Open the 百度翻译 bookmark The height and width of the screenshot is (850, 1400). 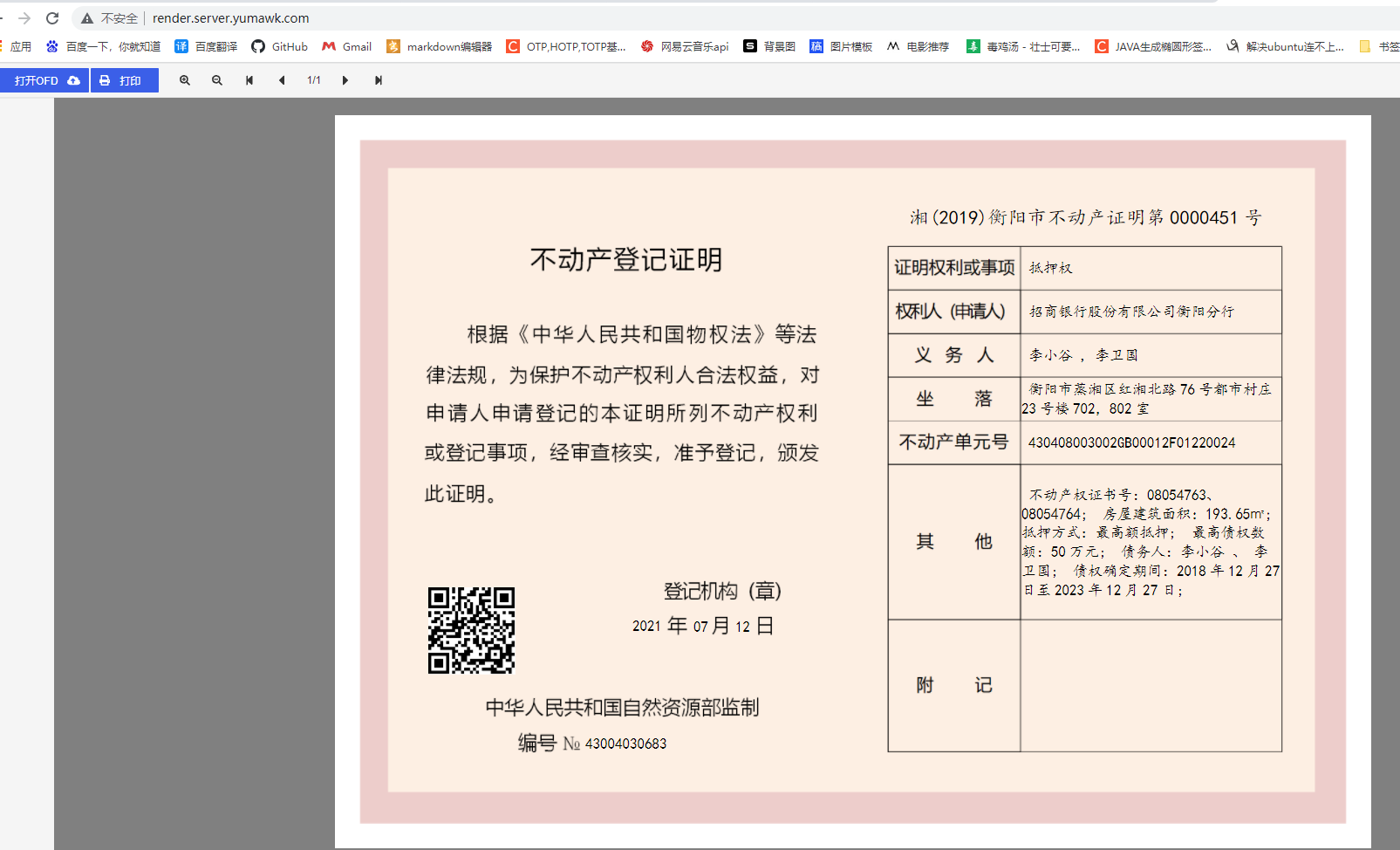point(206,46)
